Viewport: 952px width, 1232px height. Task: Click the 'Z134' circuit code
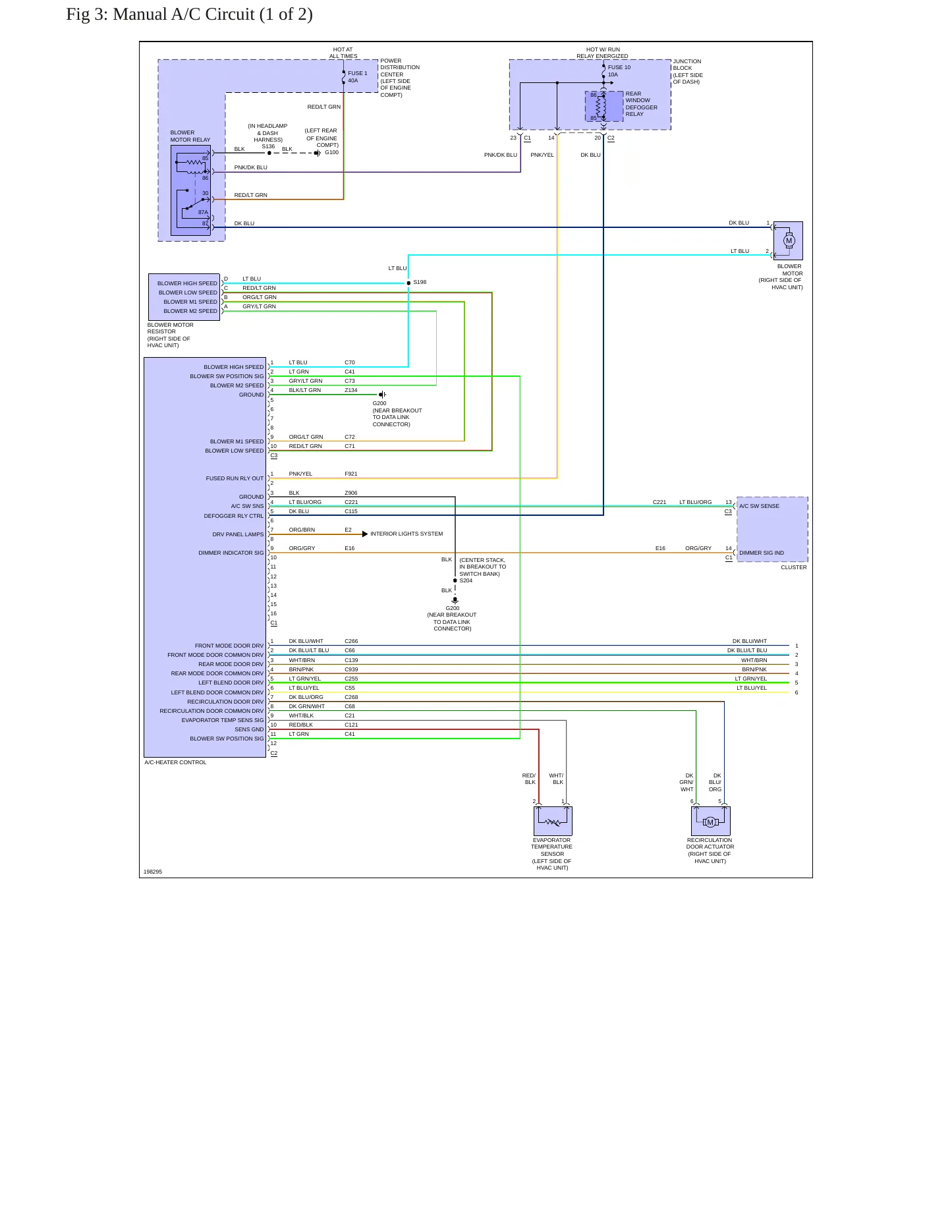[x=350, y=390]
